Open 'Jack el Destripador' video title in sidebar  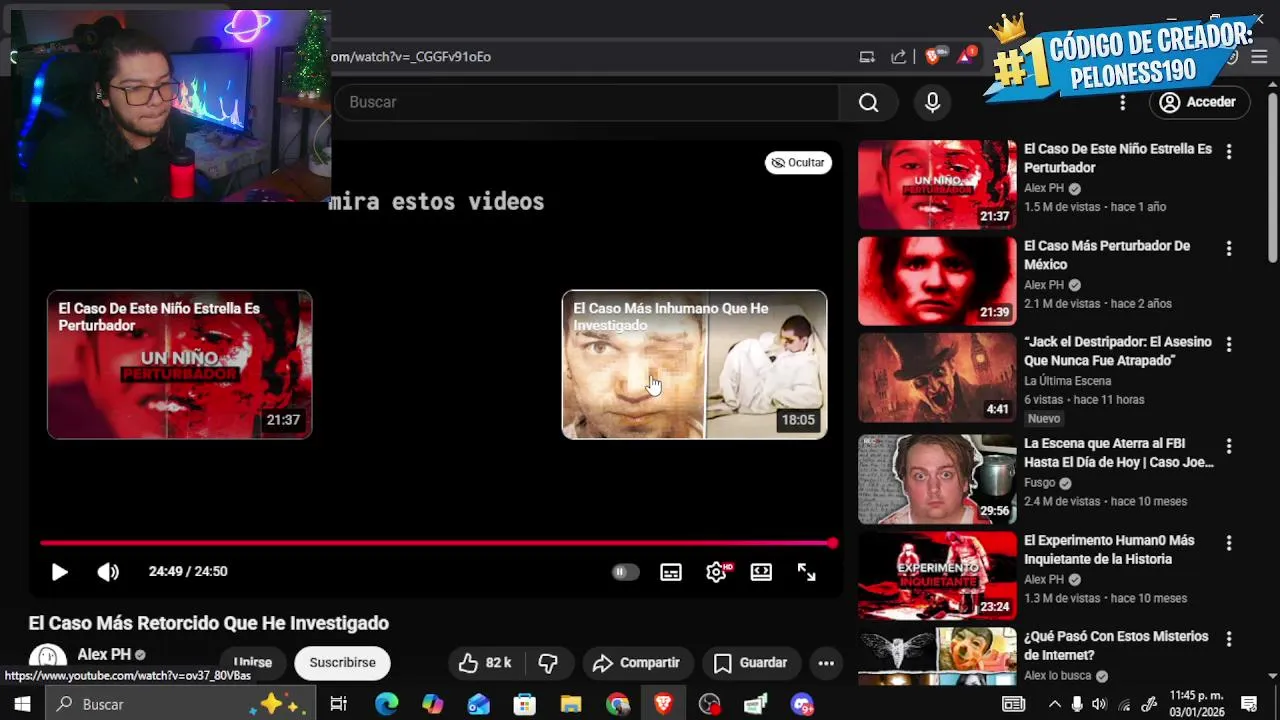(1118, 351)
